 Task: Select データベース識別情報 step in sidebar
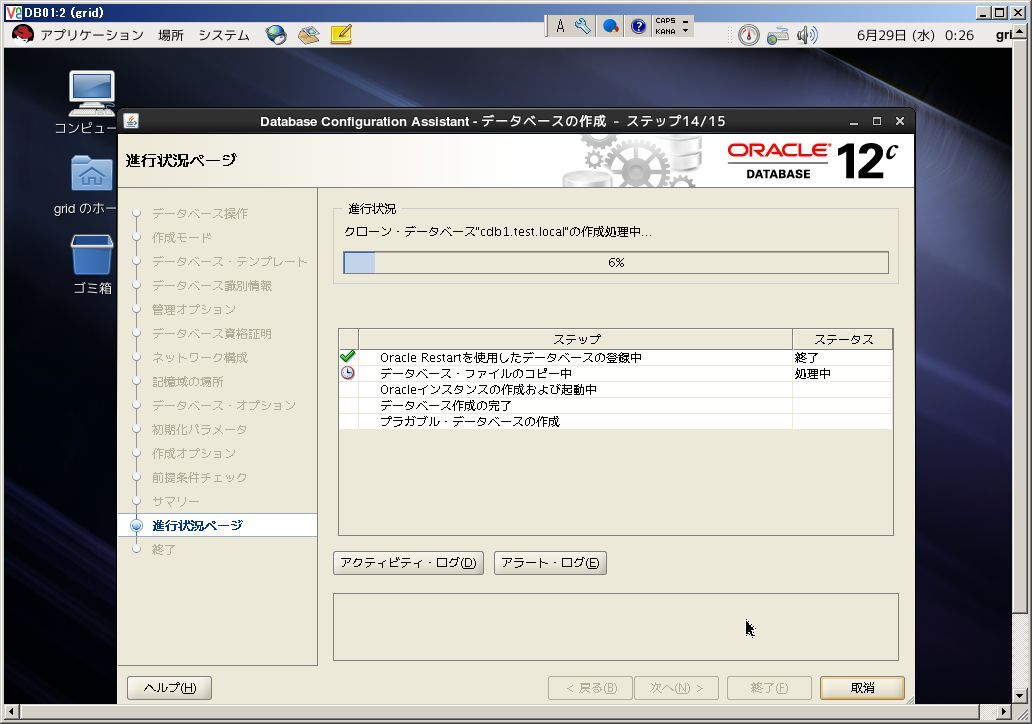[212, 286]
